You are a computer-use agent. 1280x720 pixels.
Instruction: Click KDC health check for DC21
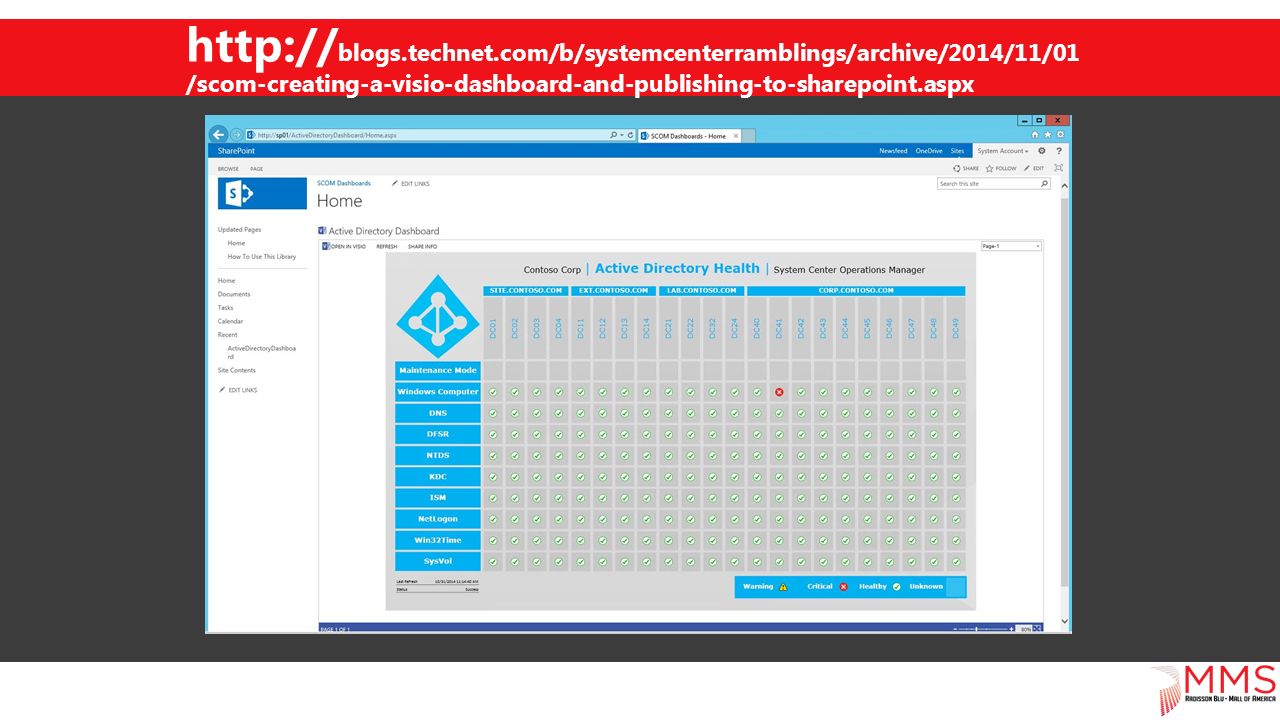coord(669,477)
